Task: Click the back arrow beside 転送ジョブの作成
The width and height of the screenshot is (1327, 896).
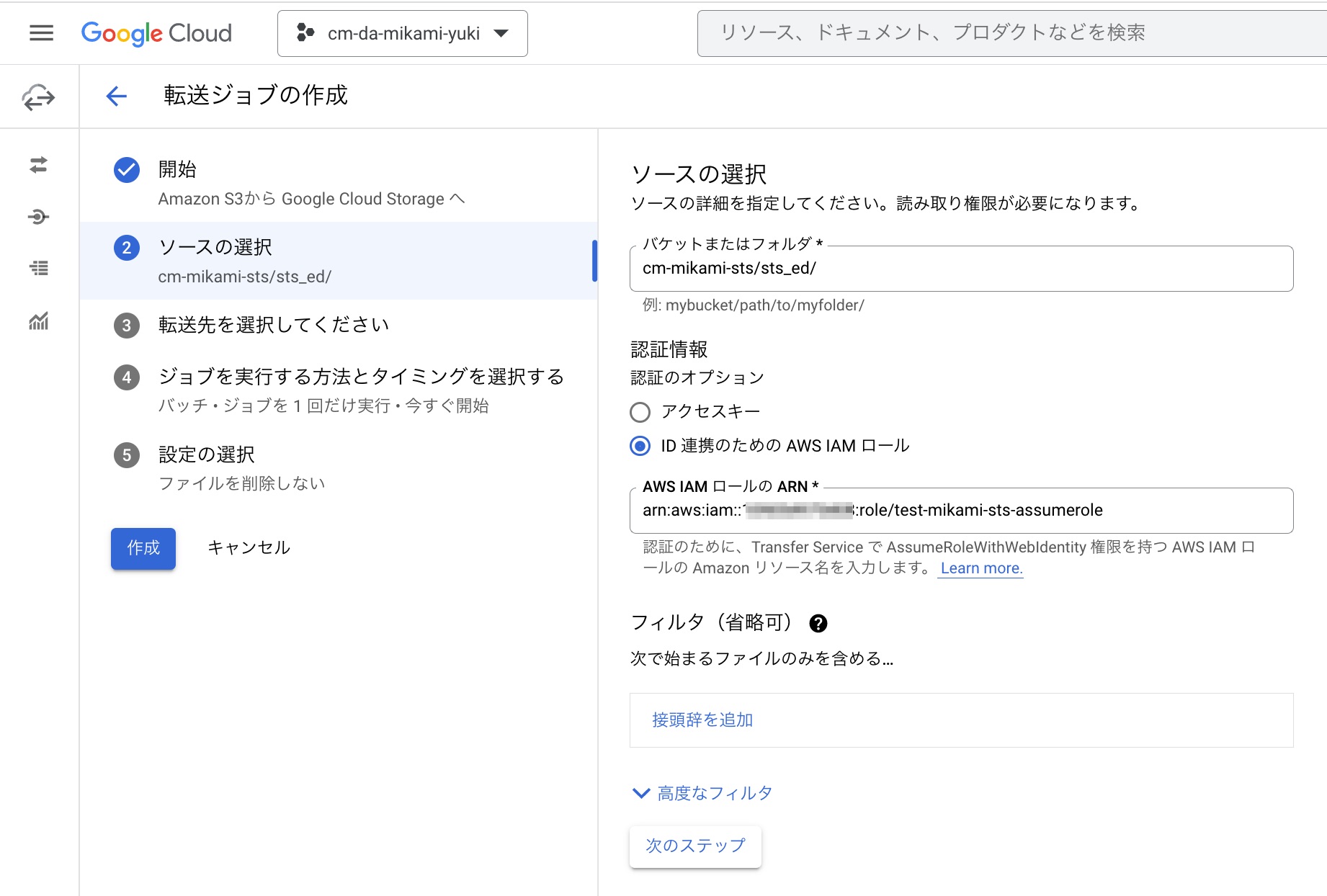Action: point(116,95)
